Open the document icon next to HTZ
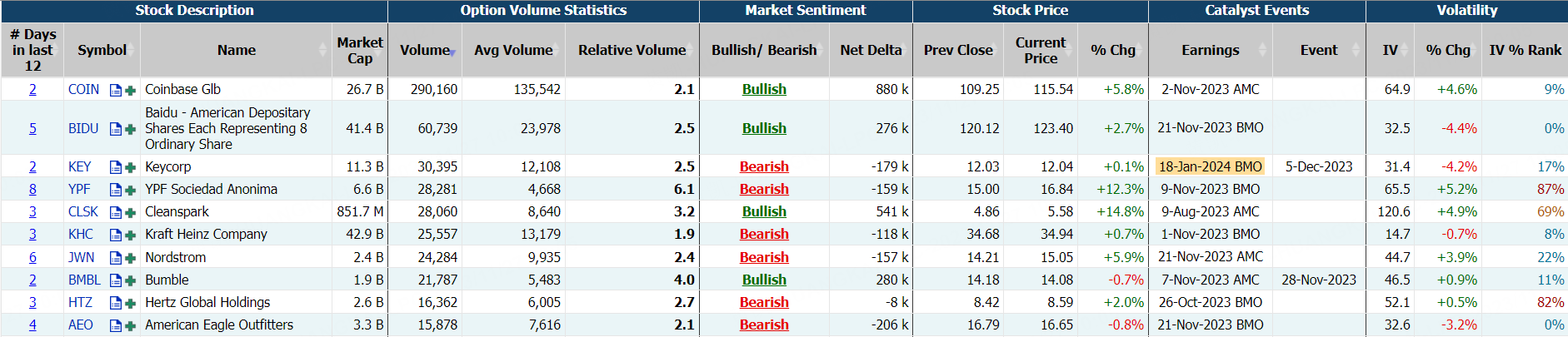1568x337 pixels. click(116, 304)
